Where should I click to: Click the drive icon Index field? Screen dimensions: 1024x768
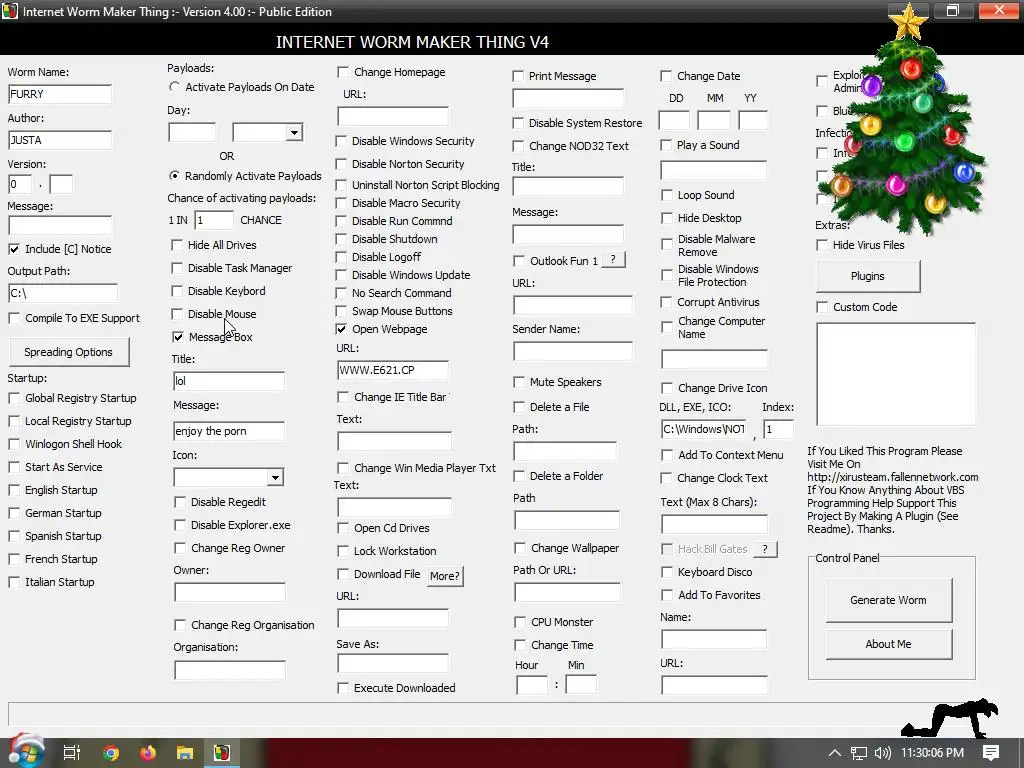pos(778,429)
